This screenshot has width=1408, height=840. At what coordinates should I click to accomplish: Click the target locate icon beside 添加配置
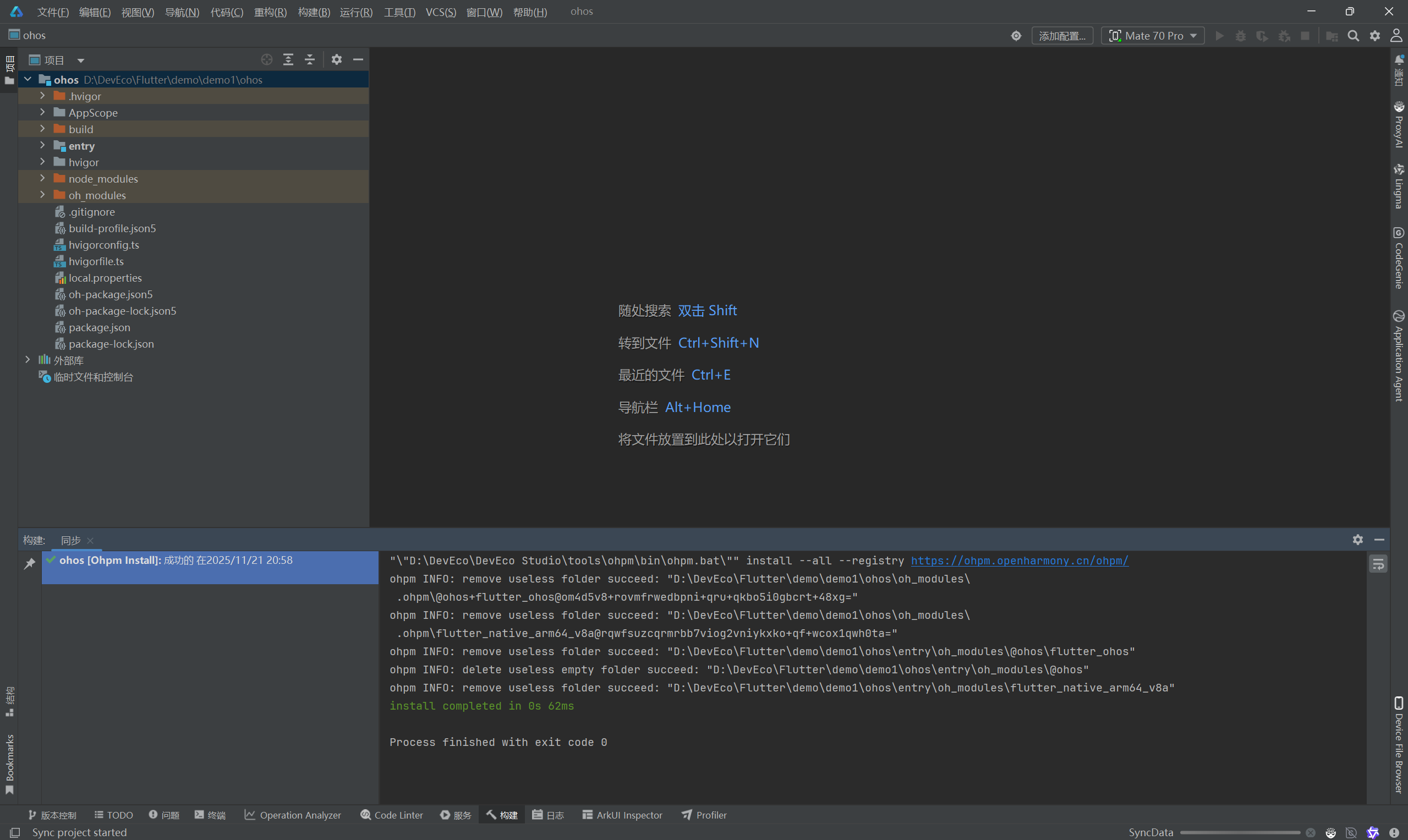(x=1016, y=36)
